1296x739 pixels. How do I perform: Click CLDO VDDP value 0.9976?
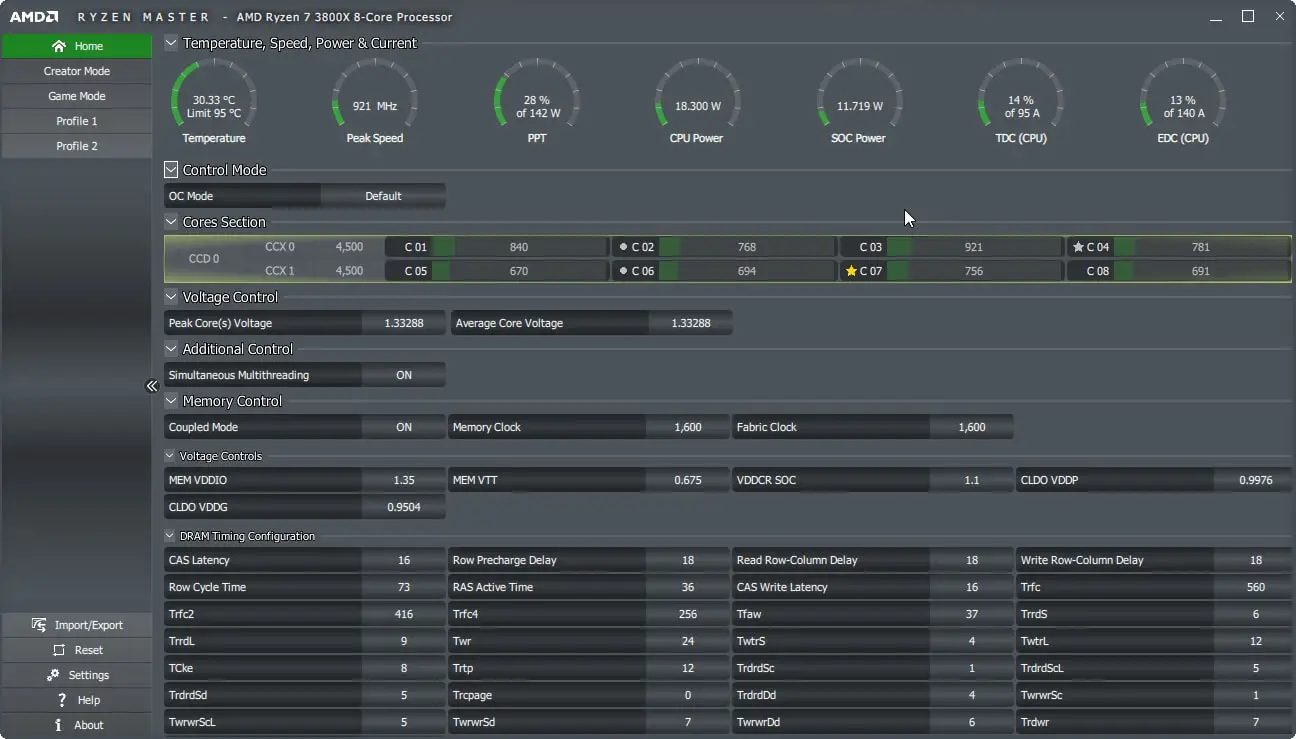click(1256, 480)
